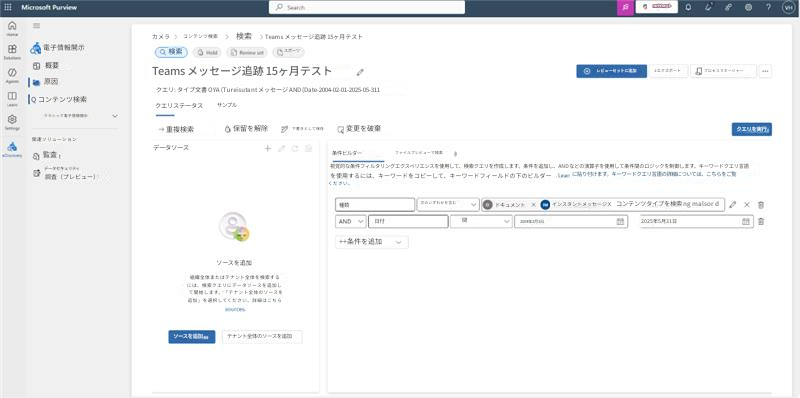Click the 日付 condition field
The height and width of the screenshot is (398, 800).
point(408,221)
